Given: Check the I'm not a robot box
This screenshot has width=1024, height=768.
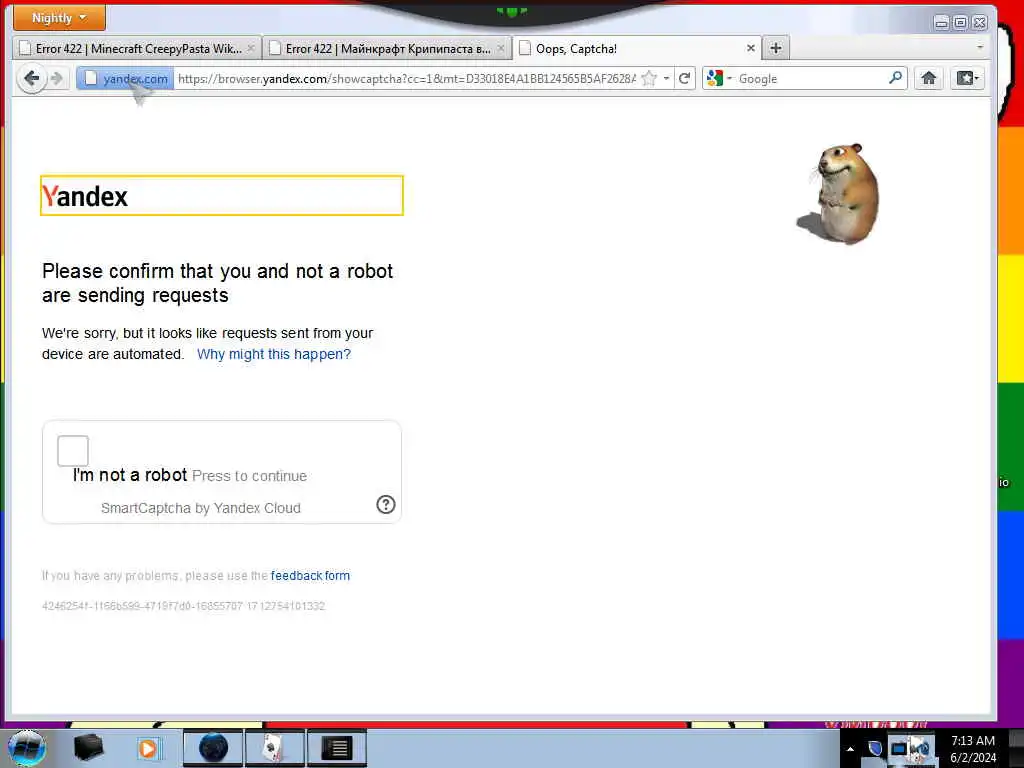Looking at the screenshot, I should click(72, 451).
